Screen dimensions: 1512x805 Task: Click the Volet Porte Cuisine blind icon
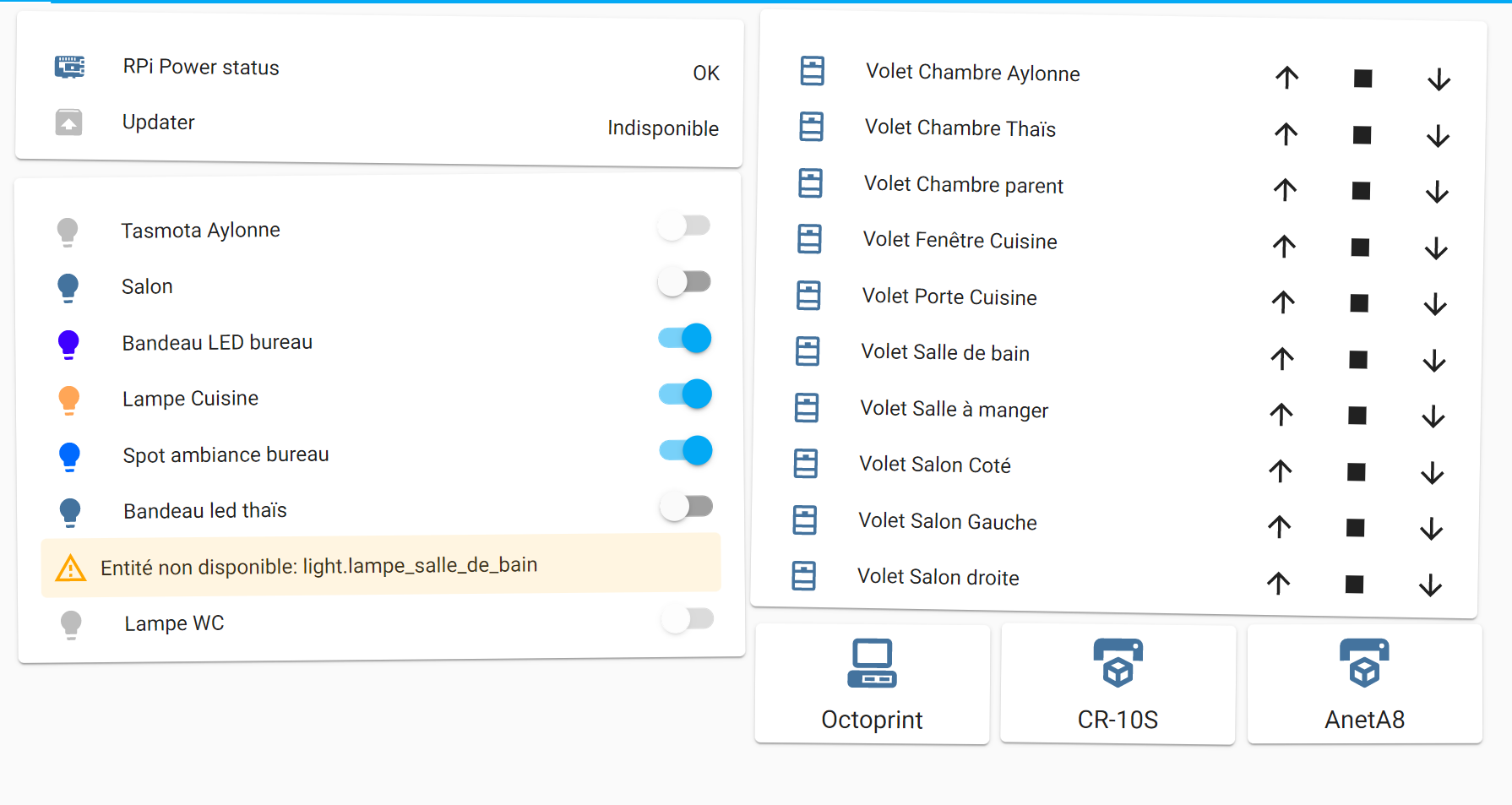(808, 295)
